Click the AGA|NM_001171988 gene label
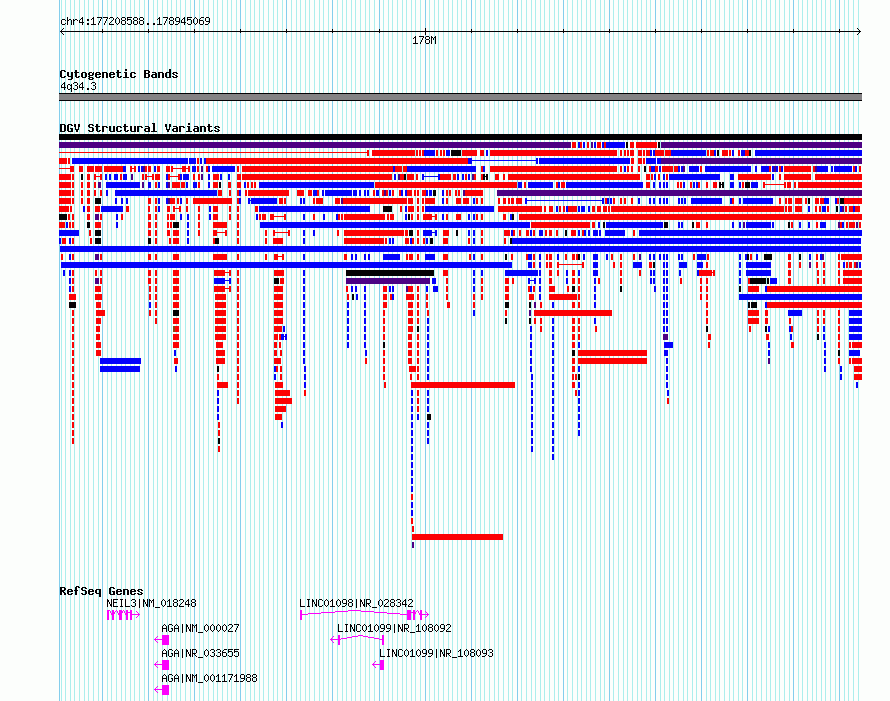 click(209, 678)
